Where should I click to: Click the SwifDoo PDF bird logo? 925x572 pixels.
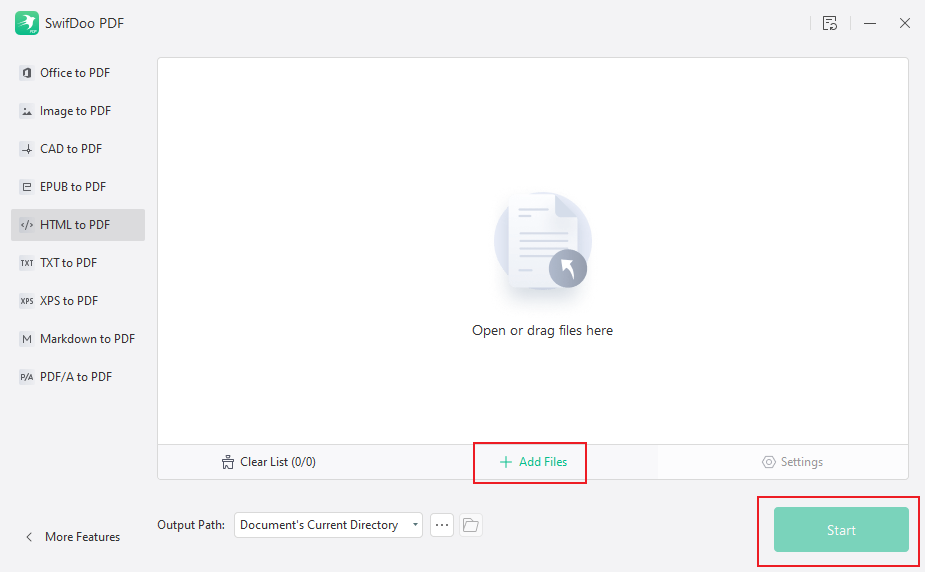(27, 23)
